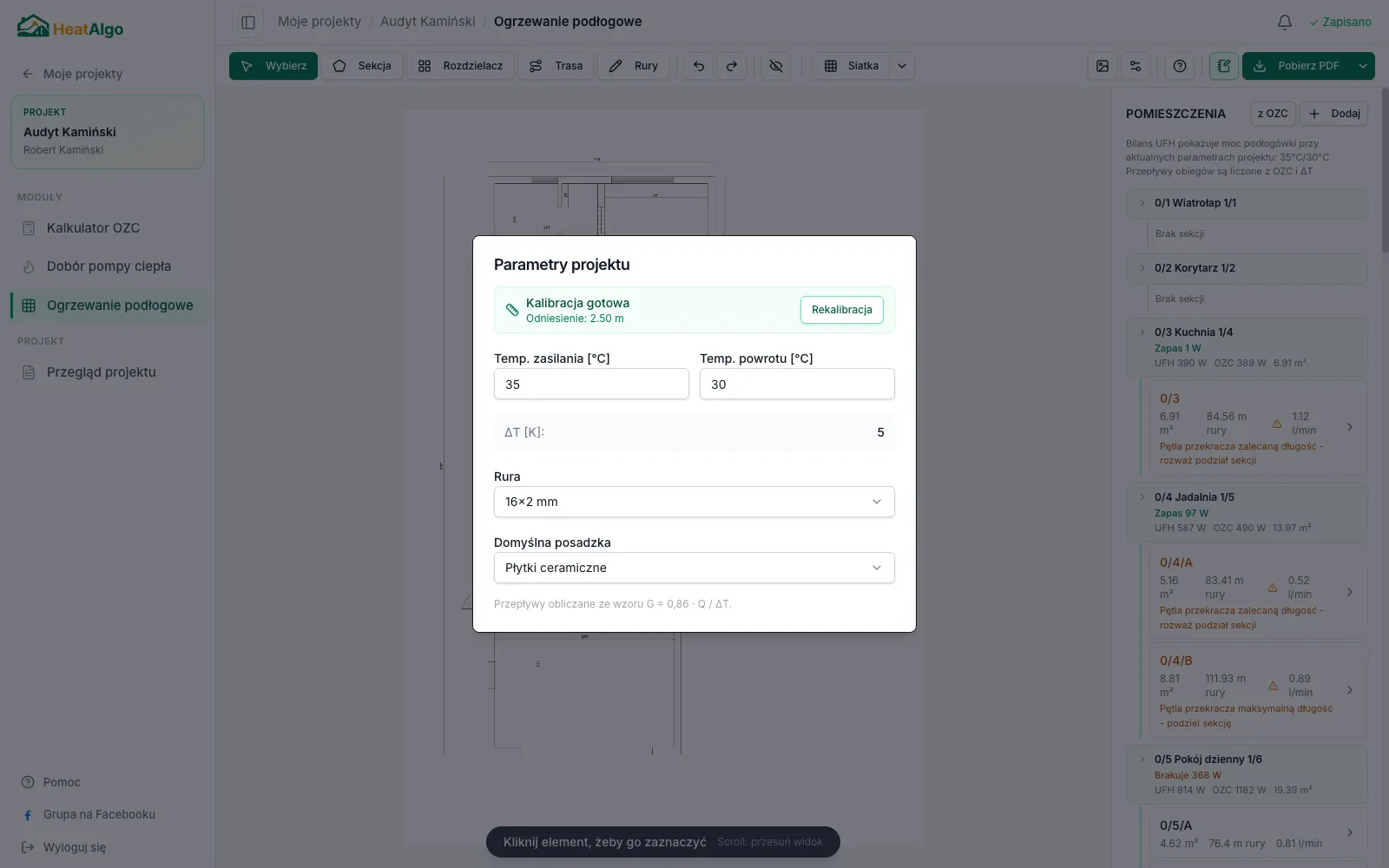Open Przegląd projektu page
The image size is (1389, 868).
point(108,372)
